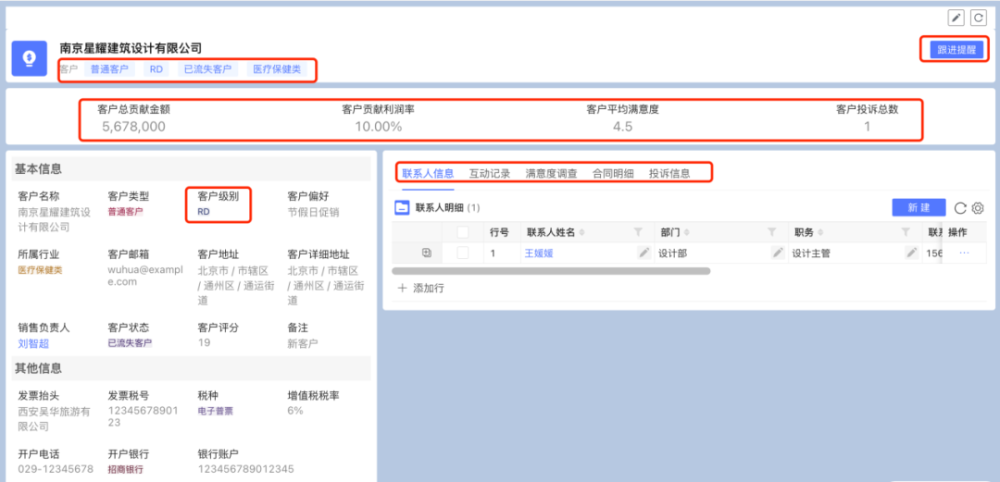Click the 已流失客户 tag in header
This screenshot has height=482, width=1000.
208,69
